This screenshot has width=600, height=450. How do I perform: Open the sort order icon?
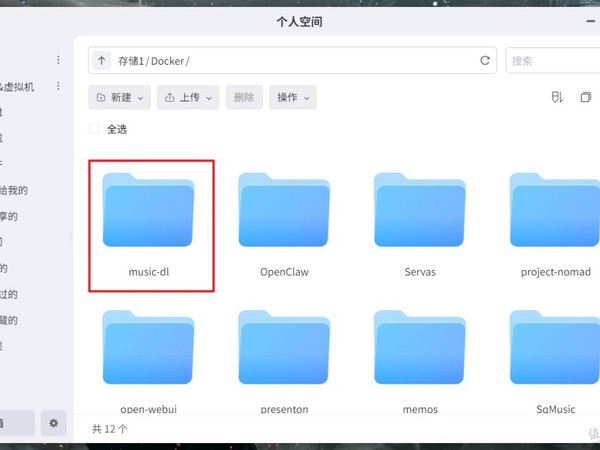pos(557,97)
